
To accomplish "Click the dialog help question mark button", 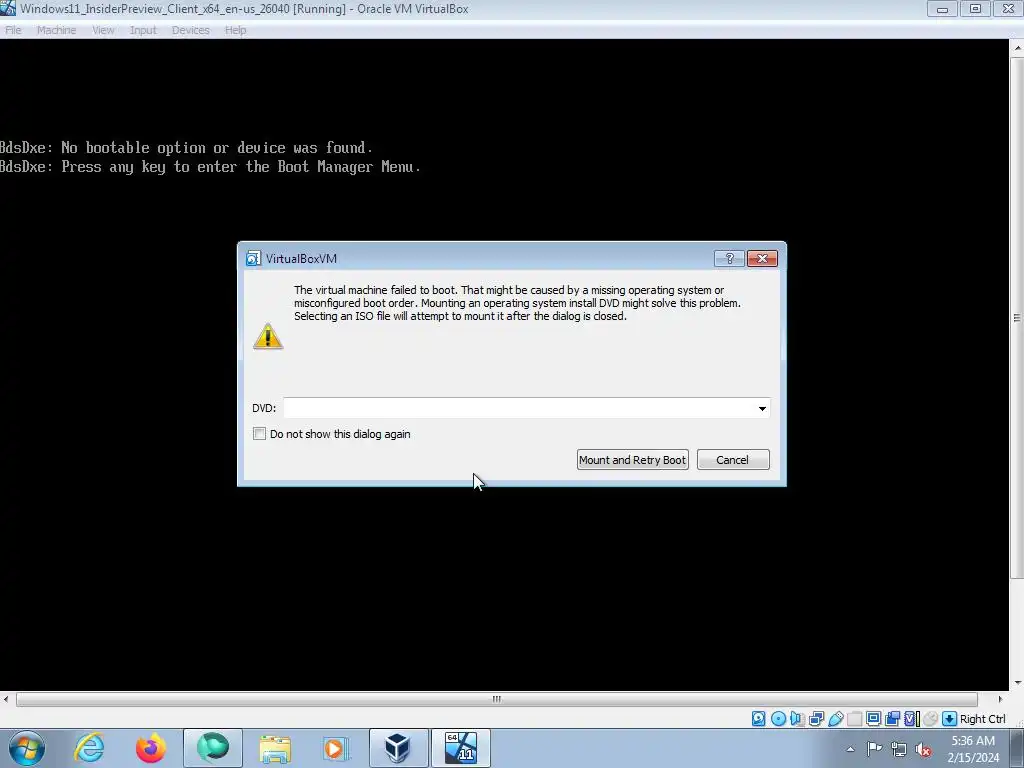I will tap(729, 259).
